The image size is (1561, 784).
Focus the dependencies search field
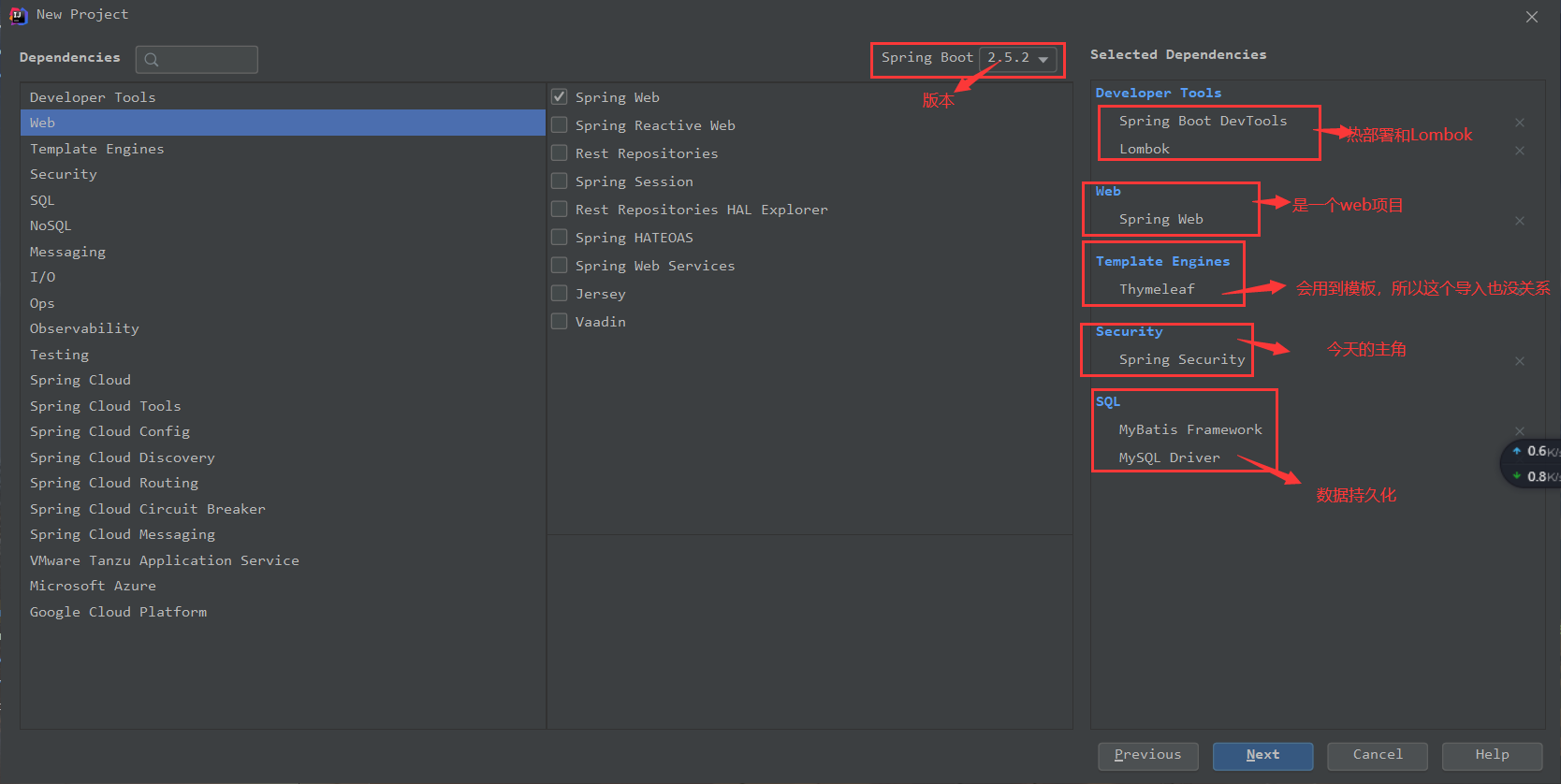pos(197,60)
